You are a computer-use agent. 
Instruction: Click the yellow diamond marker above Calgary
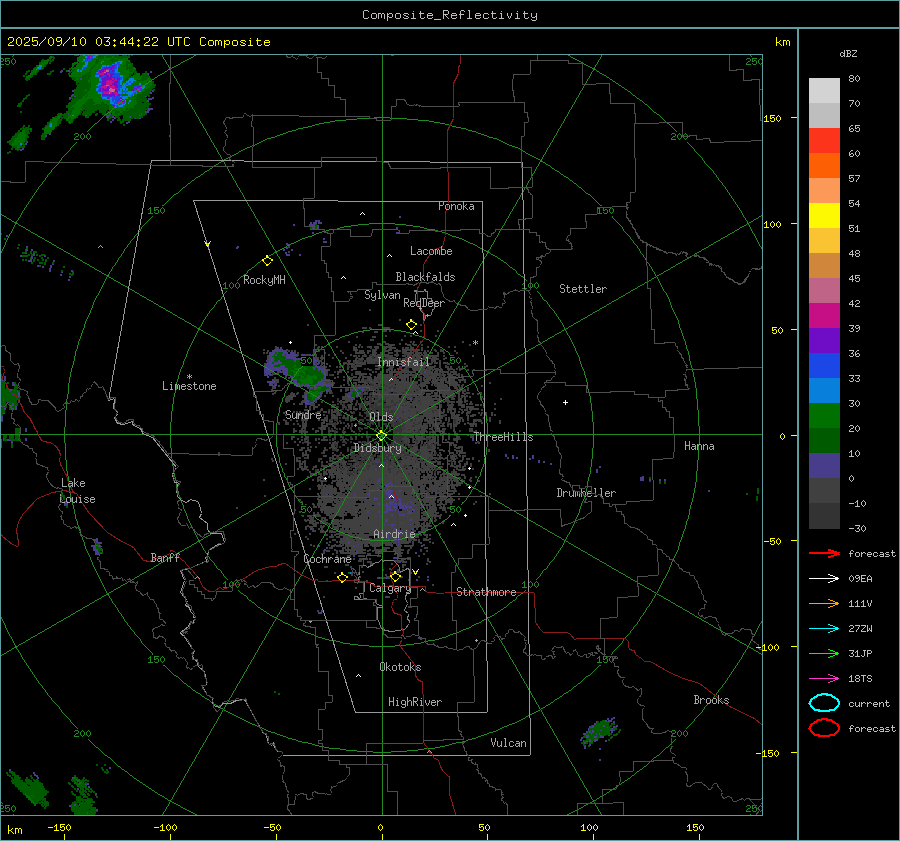tap(395, 576)
